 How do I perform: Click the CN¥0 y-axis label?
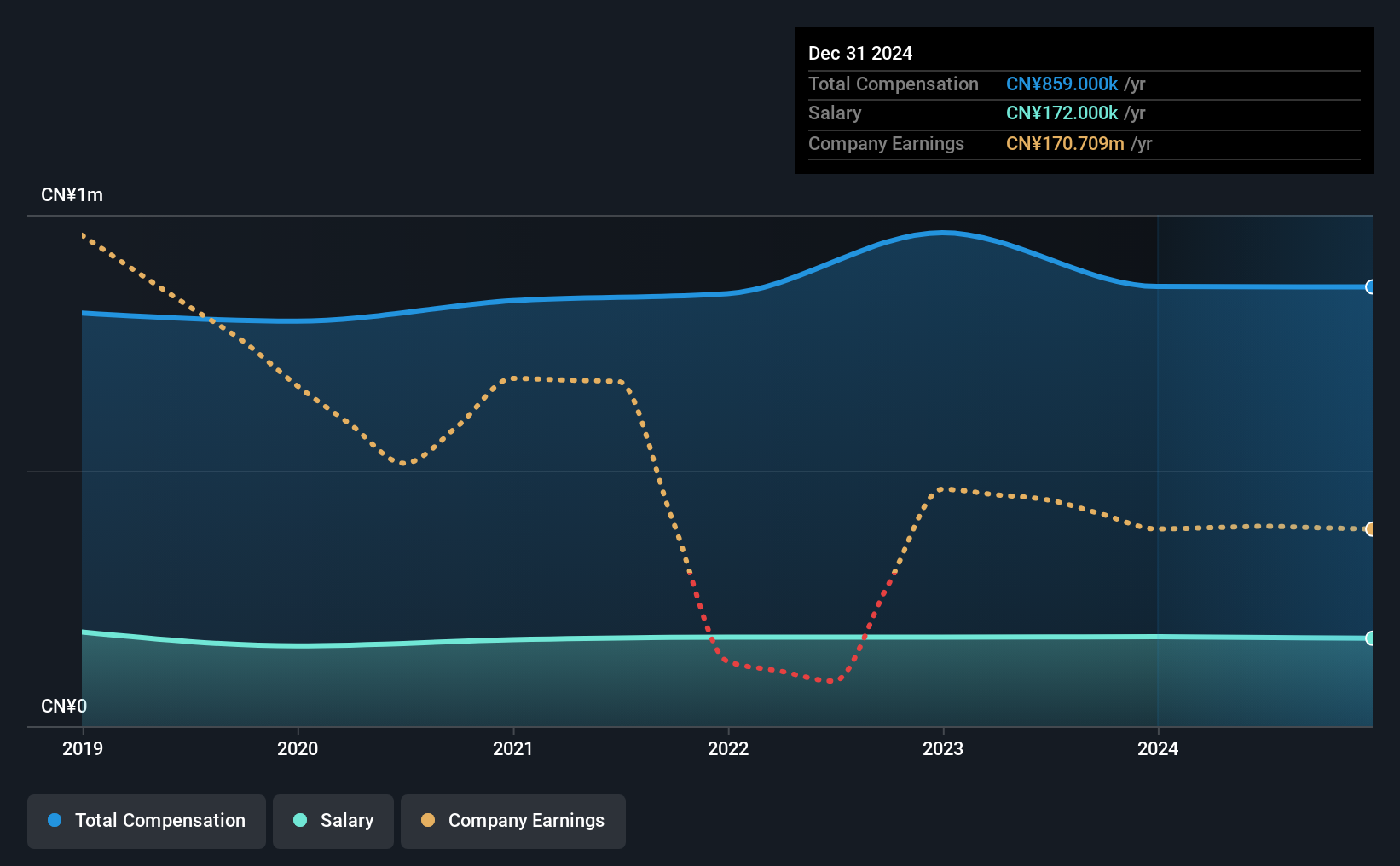[x=64, y=707]
